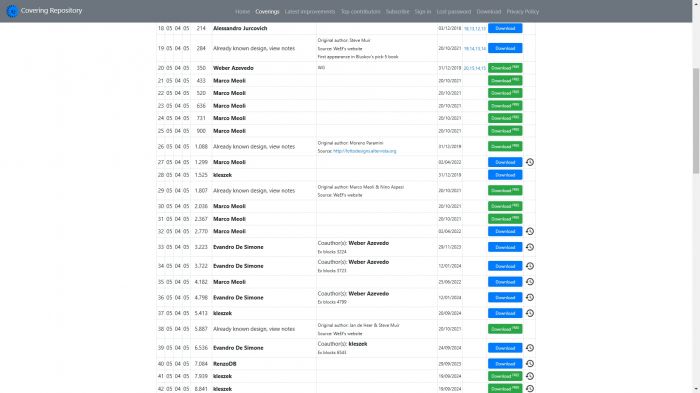View history of row 33 with 3,223 blocks

click(x=530, y=247)
